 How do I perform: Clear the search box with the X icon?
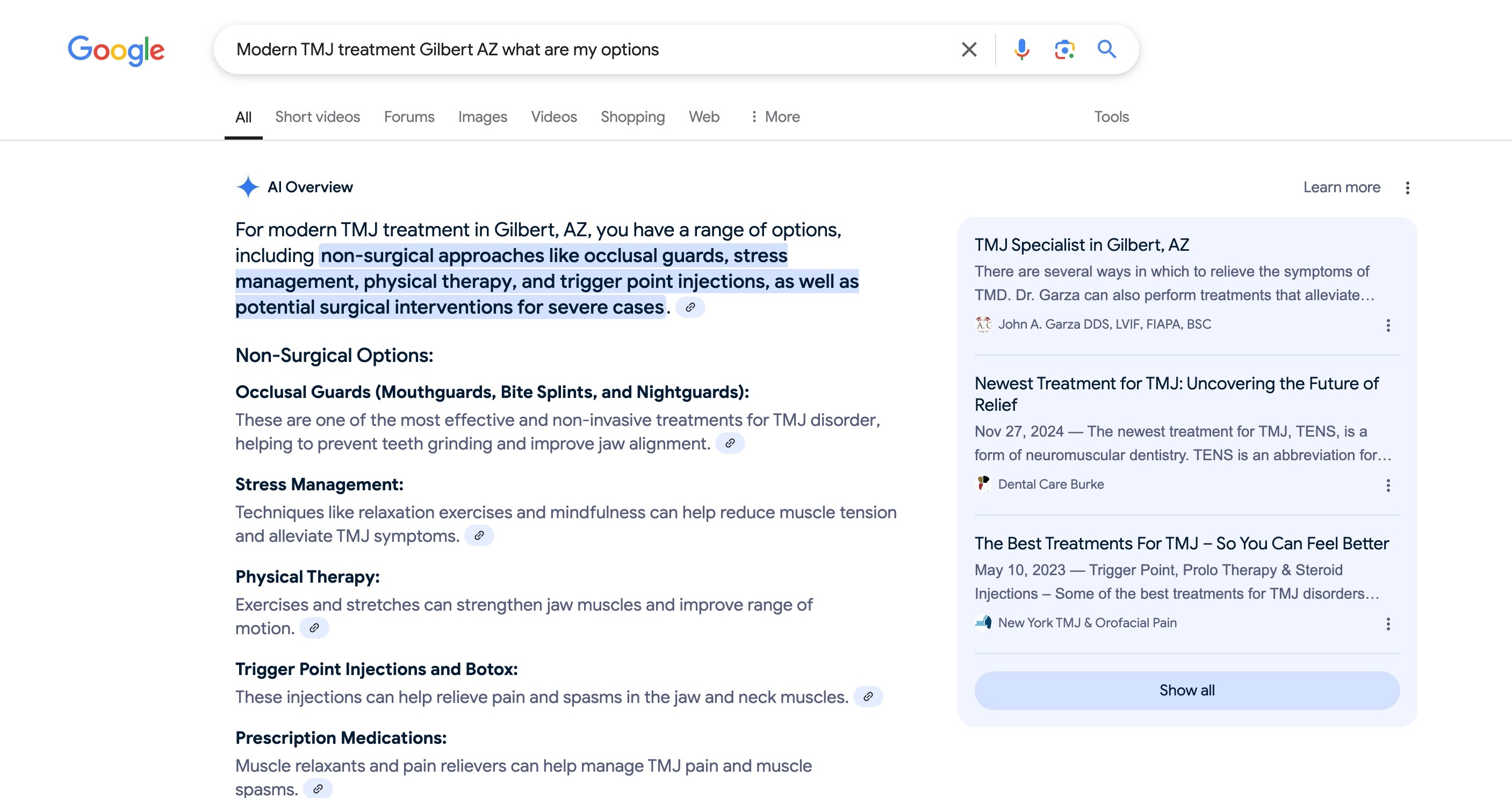pyautogui.click(x=969, y=49)
